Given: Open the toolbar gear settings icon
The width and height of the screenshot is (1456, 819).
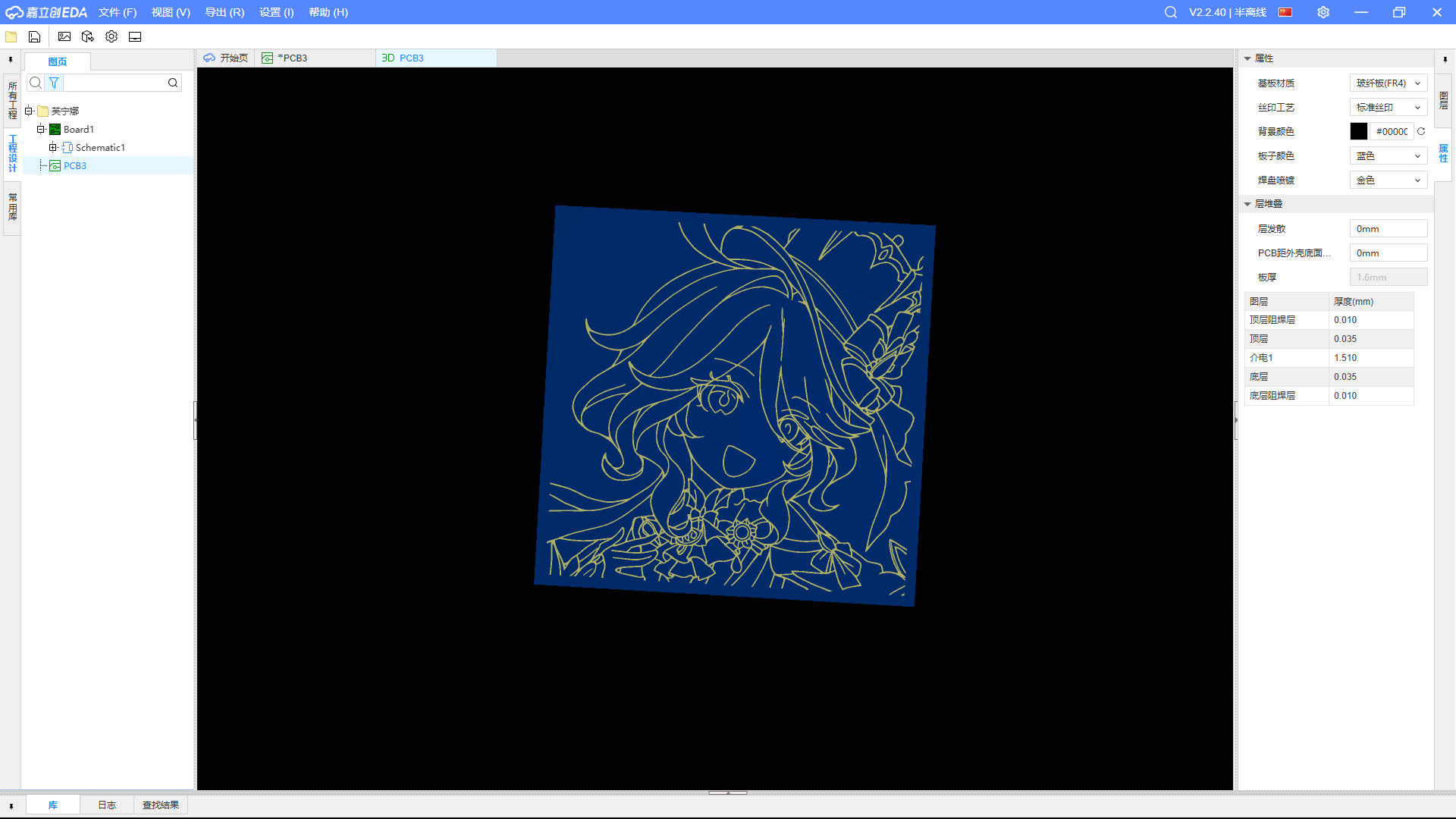Looking at the screenshot, I should point(111,36).
